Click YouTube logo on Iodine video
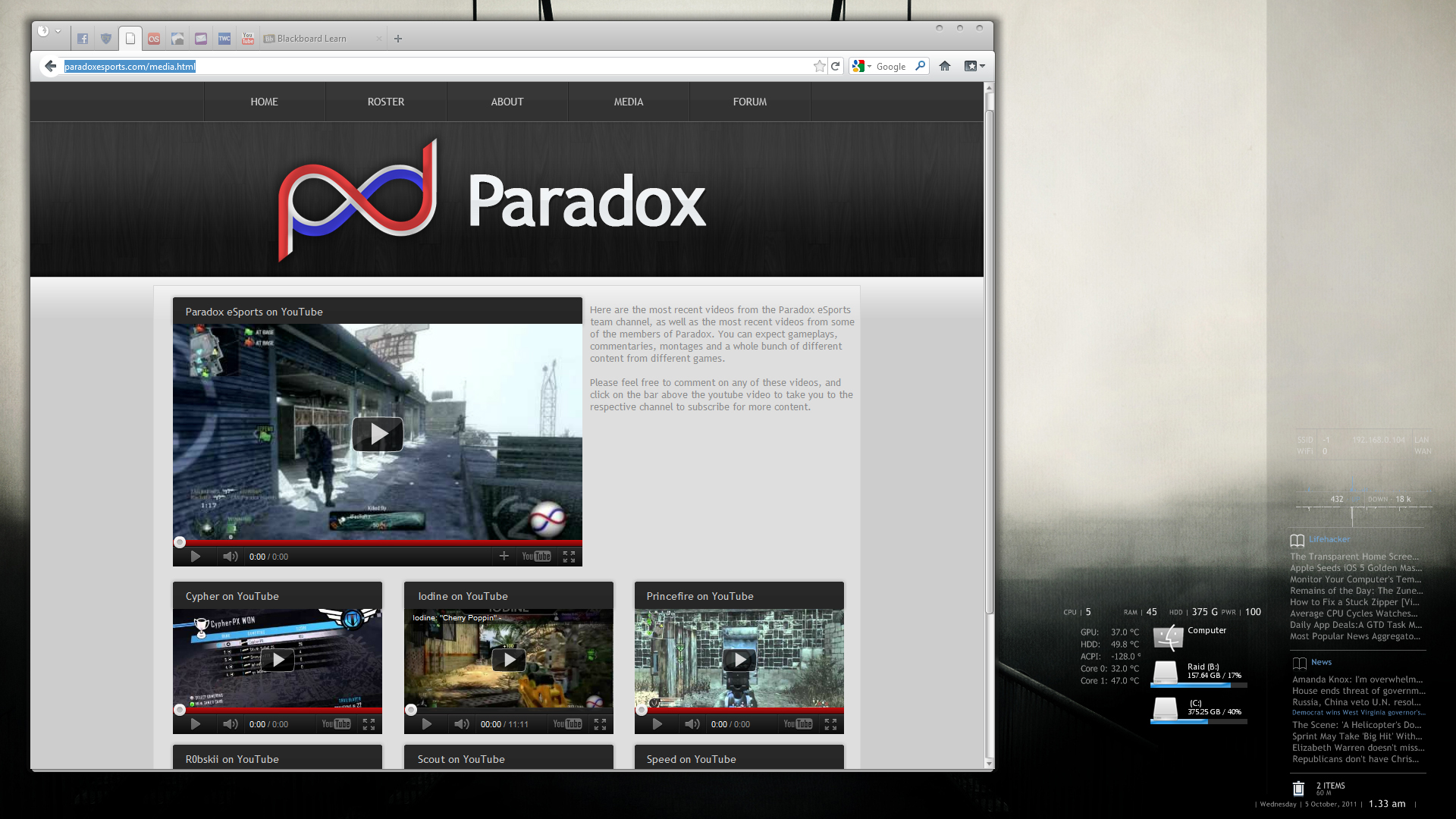The image size is (1456, 819). coord(567,724)
